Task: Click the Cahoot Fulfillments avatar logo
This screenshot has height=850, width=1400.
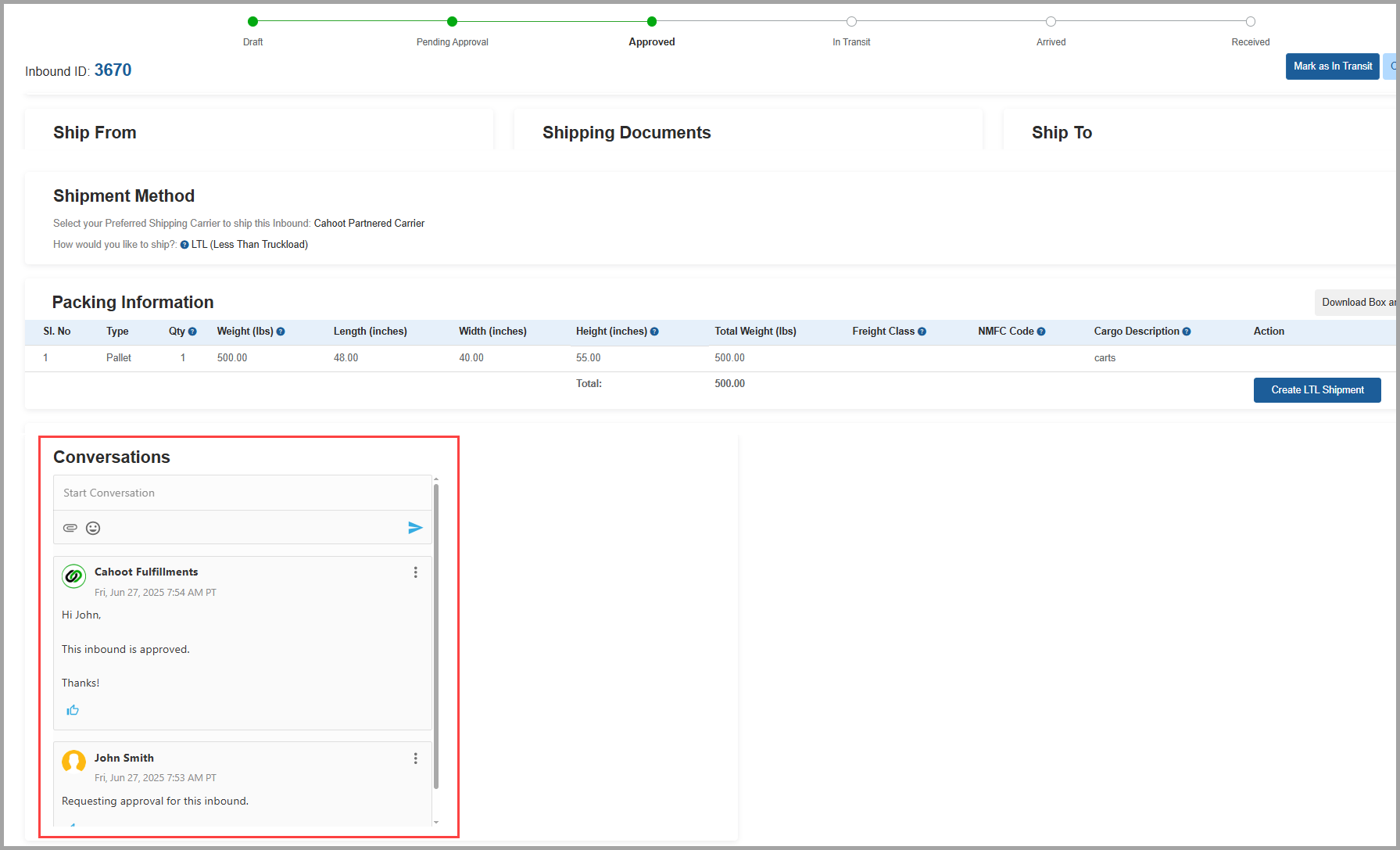Action: coord(74,576)
